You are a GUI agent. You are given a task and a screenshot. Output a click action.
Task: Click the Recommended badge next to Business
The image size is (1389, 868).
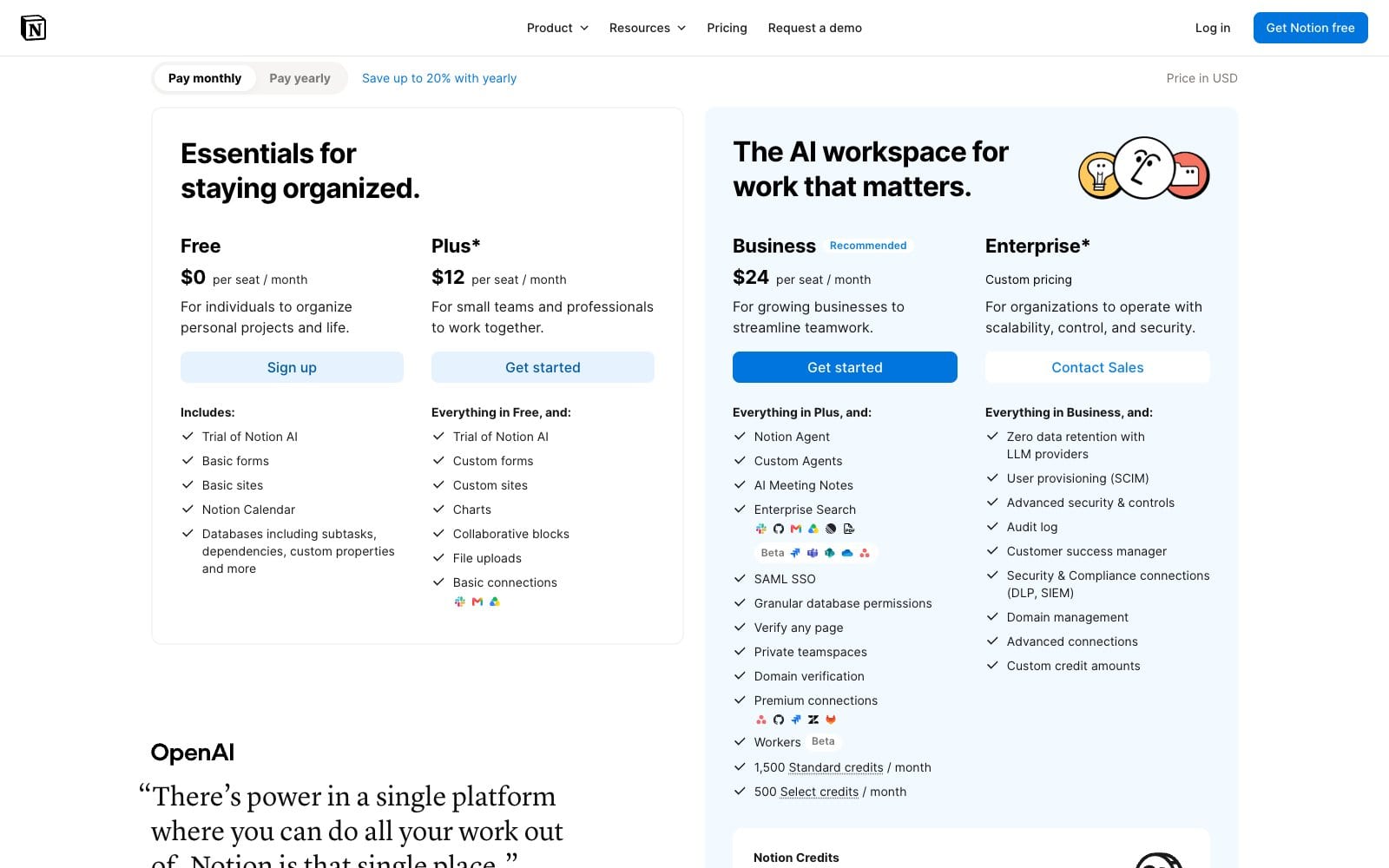pos(868,246)
